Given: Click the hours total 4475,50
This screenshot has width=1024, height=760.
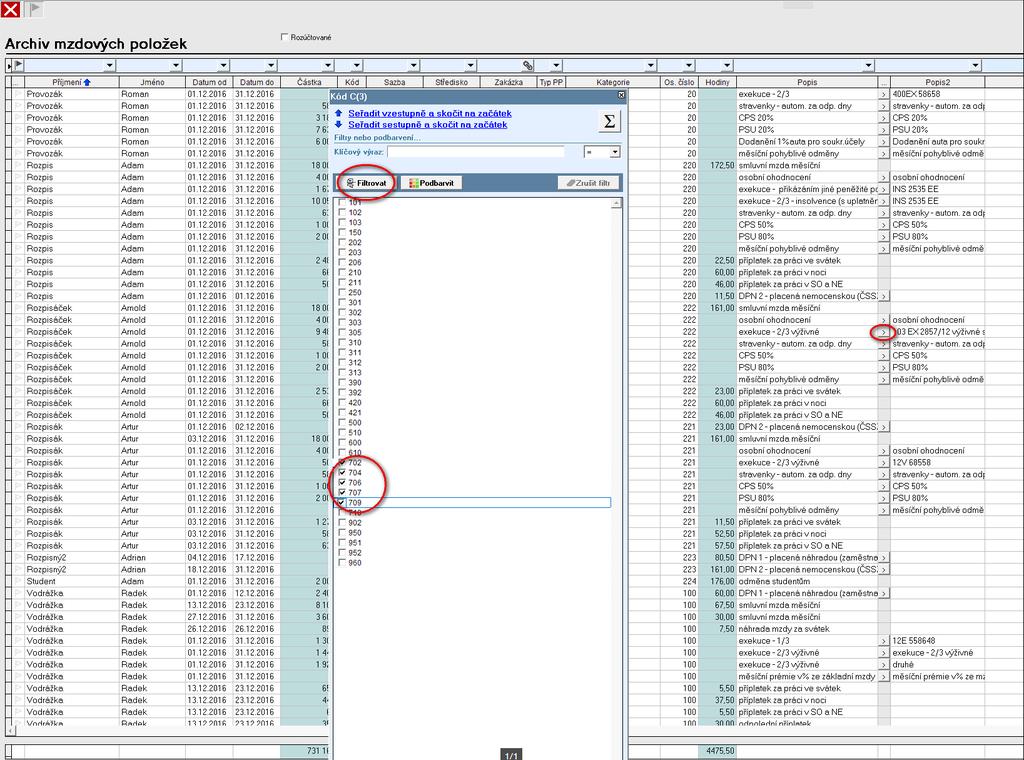Looking at the screenshot, I should [720, 751].
